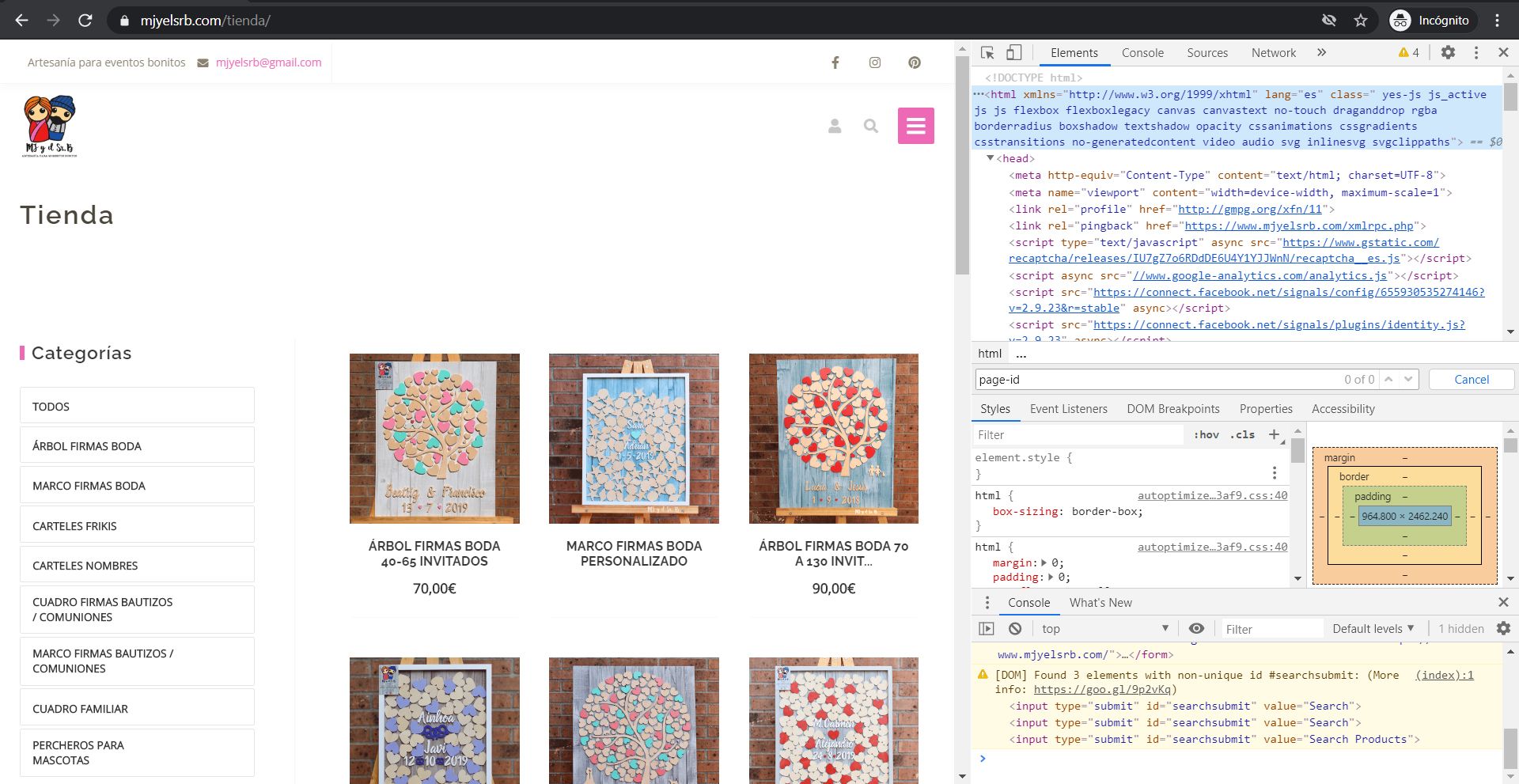Screen dimensions: 1519x784
Task: Create live expression with the eye icon
Action: click(x=1196, y=629)
